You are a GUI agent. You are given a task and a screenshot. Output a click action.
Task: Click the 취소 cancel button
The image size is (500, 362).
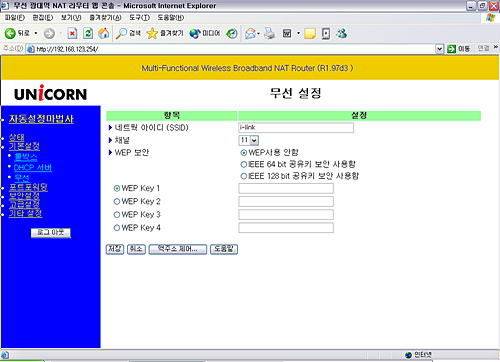coord(136,249)
